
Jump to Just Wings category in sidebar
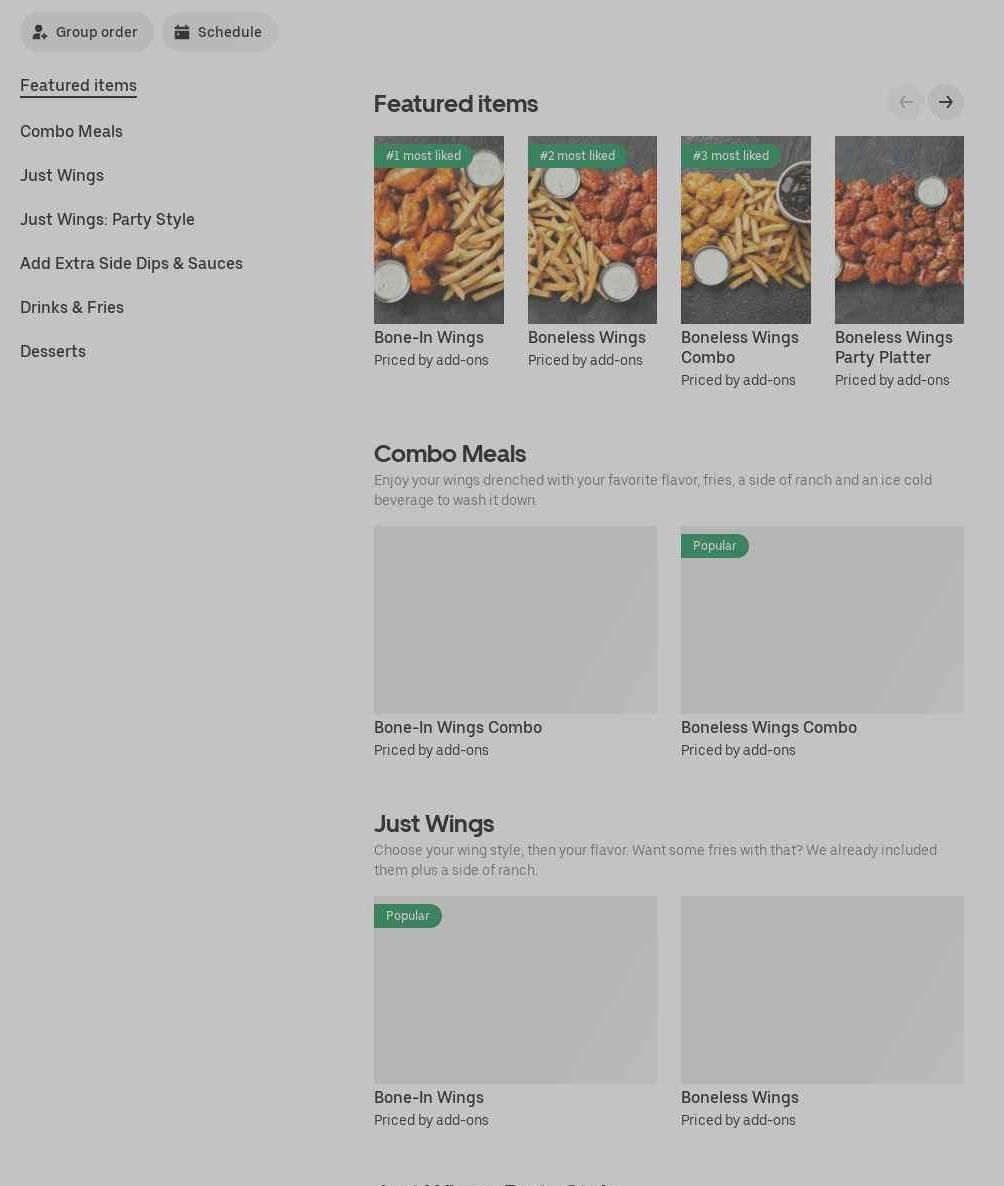[62, 175]
